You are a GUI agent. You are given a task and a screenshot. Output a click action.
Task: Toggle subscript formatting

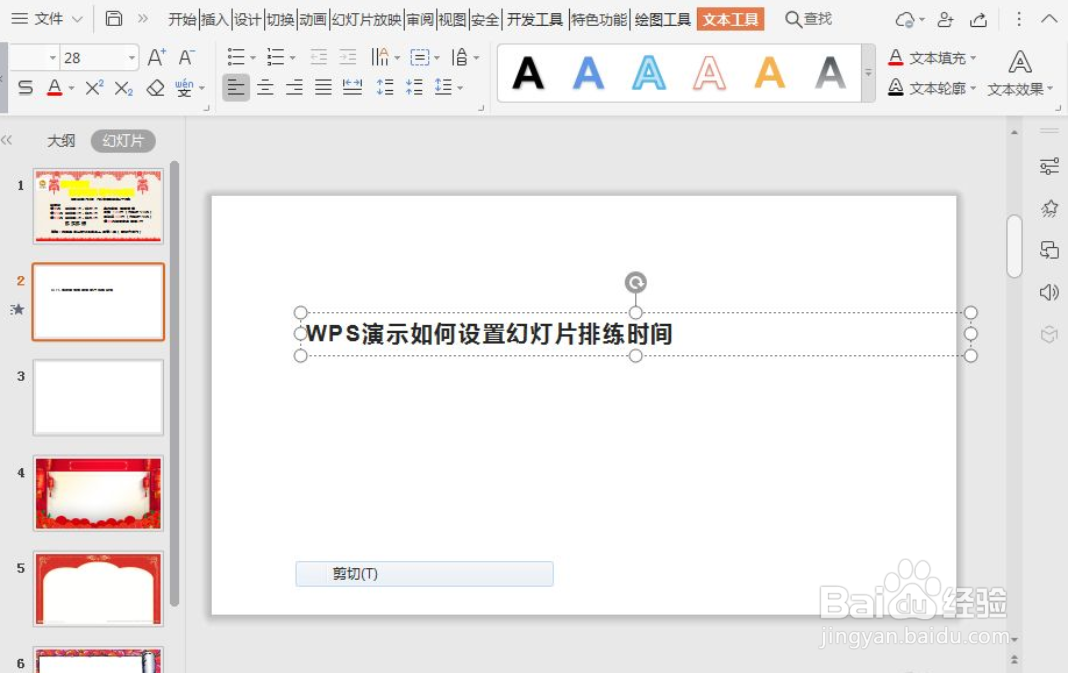[x=122, y=89]
